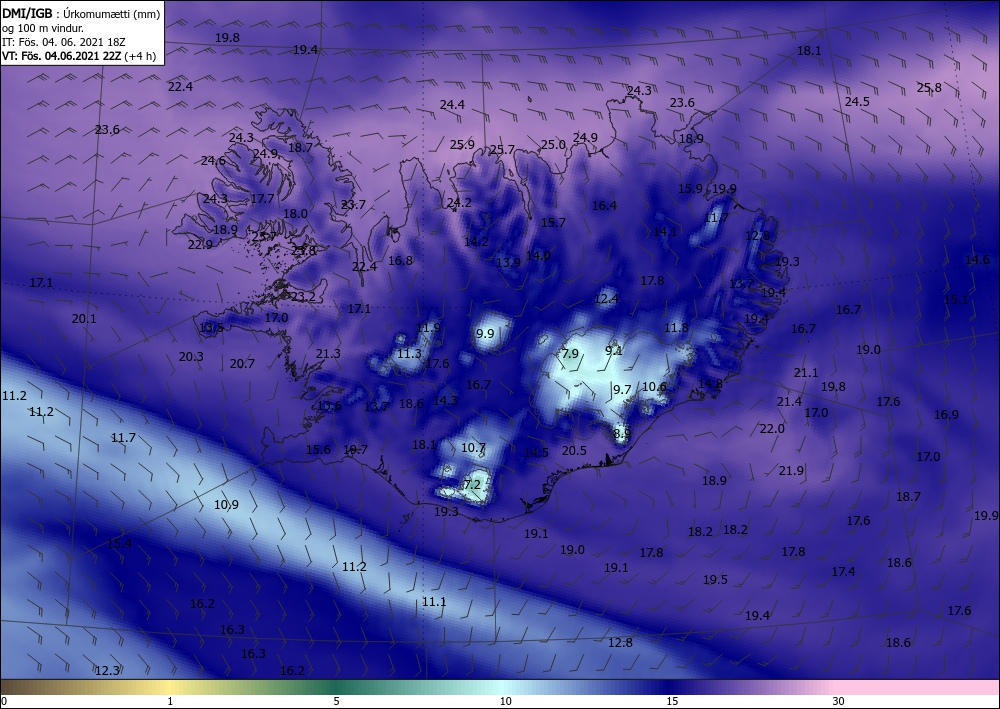Select the 20.7 value on the map

click(242, 363)
